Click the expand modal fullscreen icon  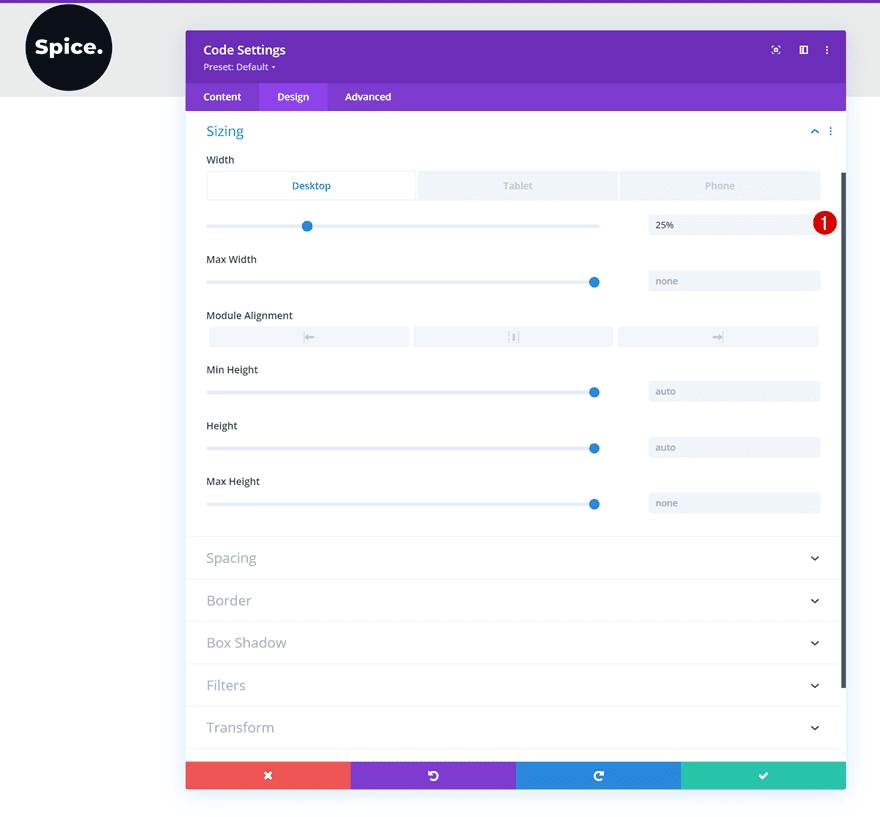pyautogui.click(x=776, y=50)
